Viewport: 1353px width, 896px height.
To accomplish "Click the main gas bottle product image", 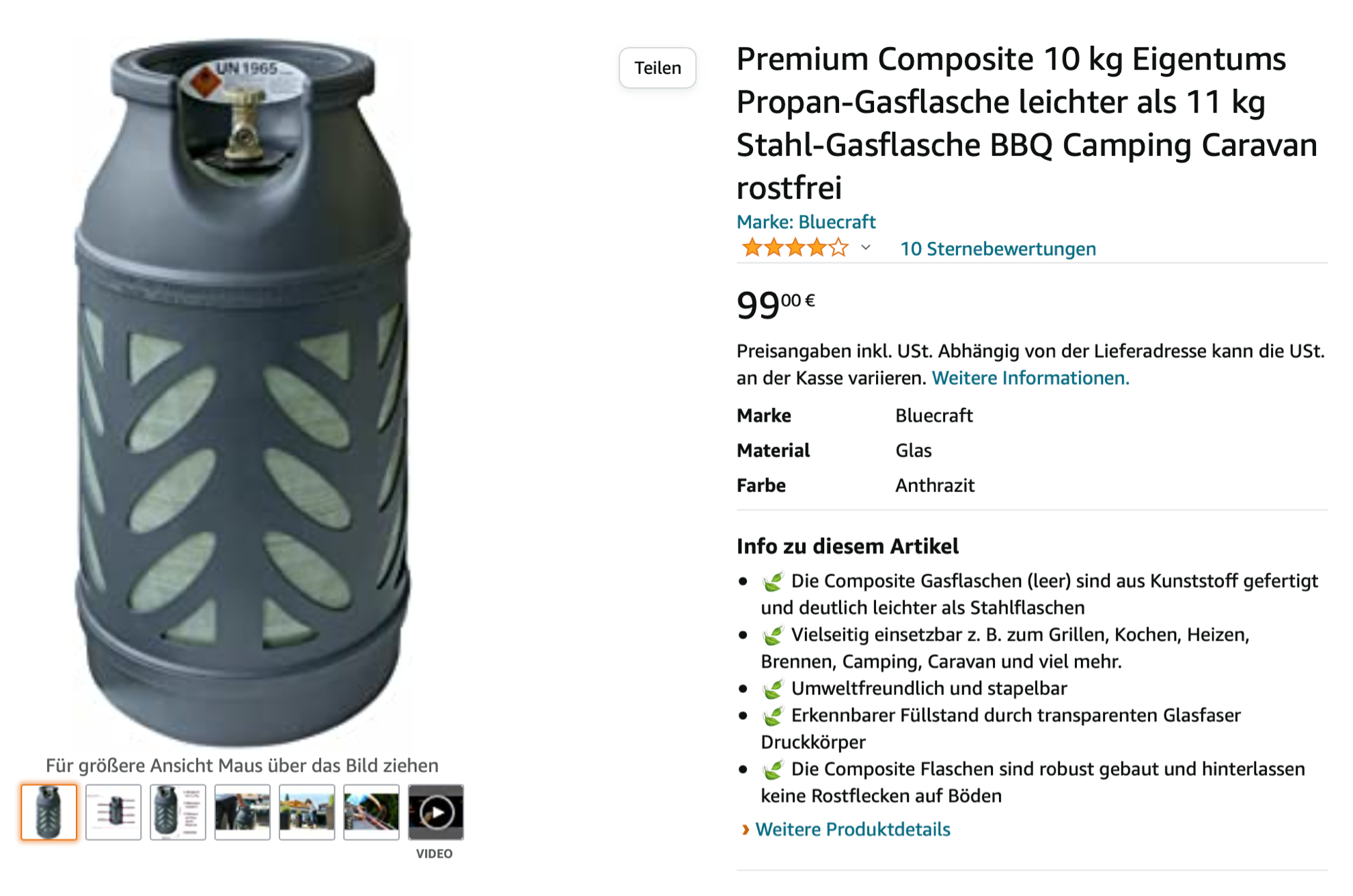I will pyautogui.click(x=243, y=390).
